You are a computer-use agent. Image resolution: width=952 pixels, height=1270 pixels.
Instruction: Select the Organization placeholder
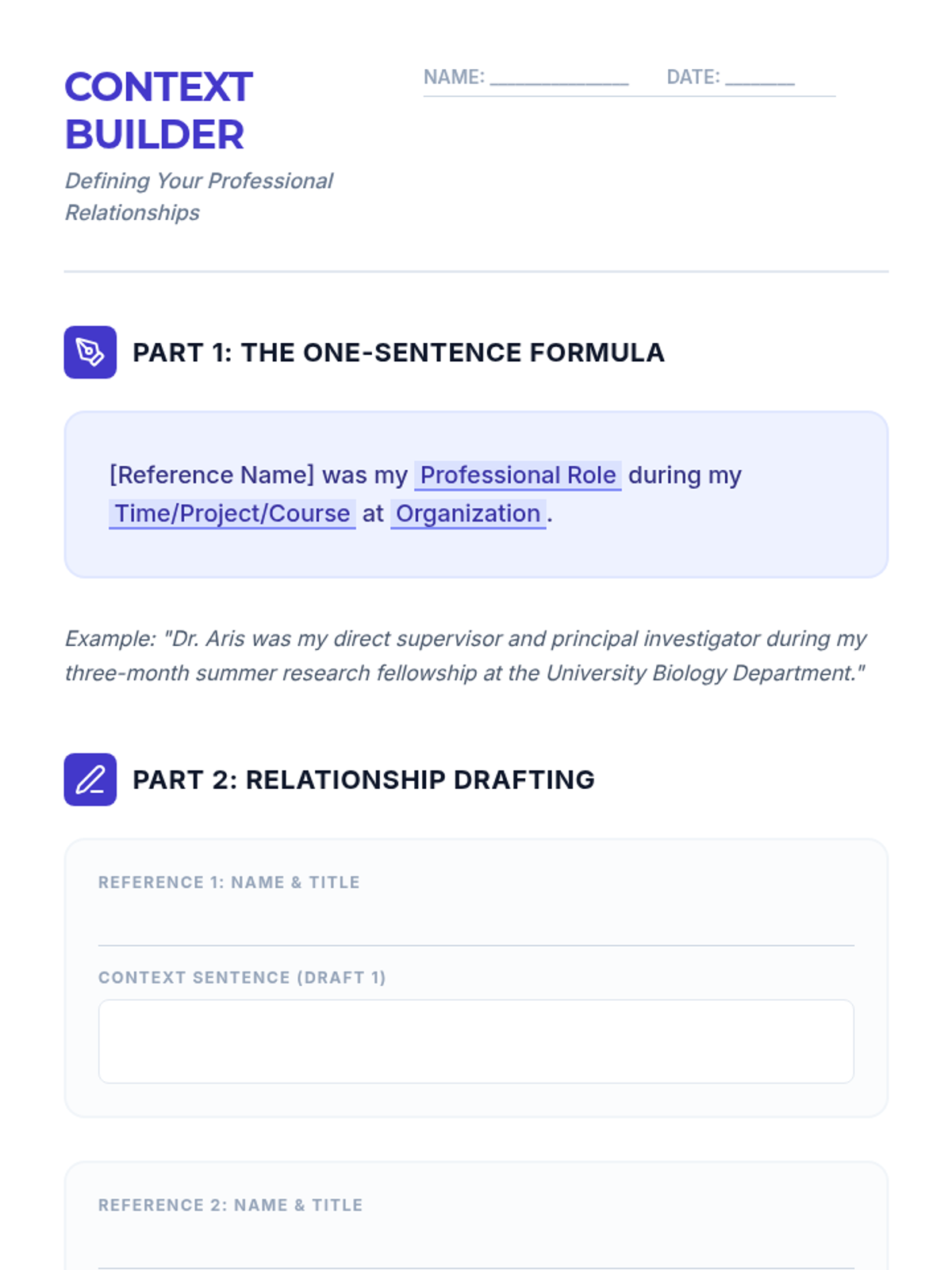point(468,514)
